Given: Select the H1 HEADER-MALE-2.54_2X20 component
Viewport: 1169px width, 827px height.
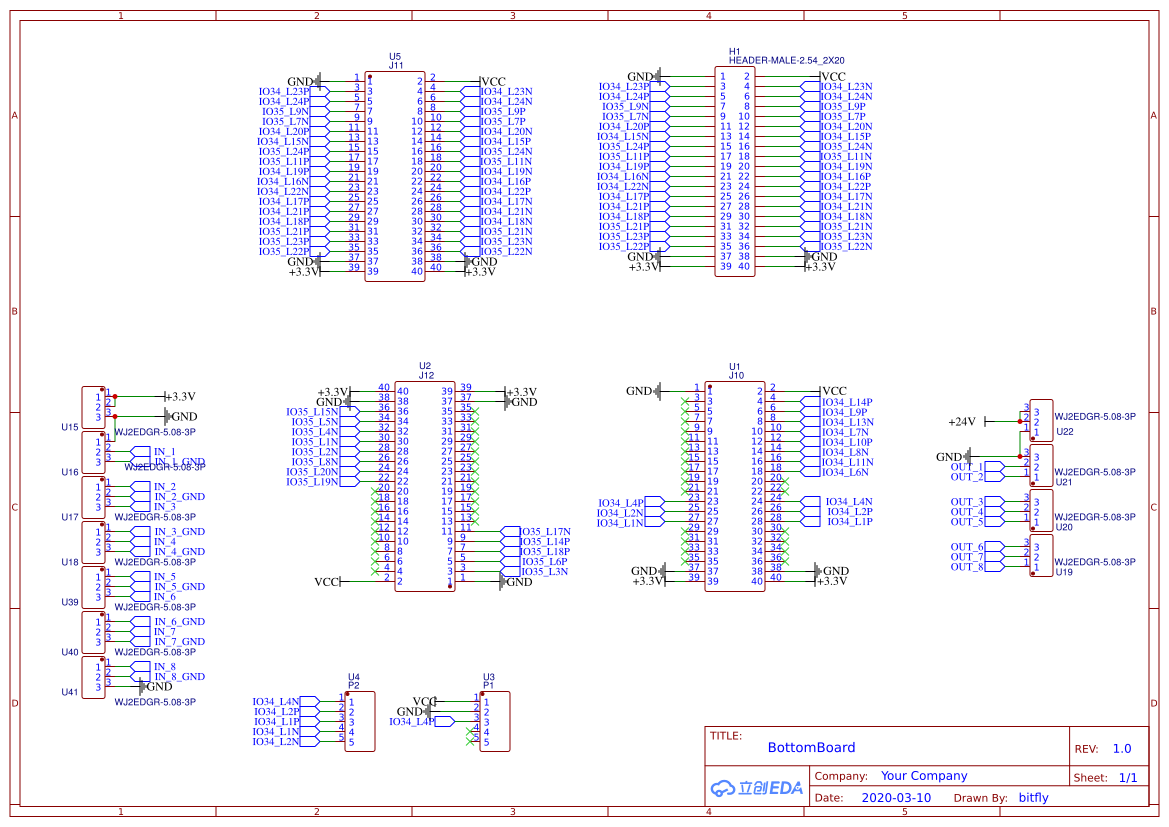Looking at the screenshot, I should (734, 171).
